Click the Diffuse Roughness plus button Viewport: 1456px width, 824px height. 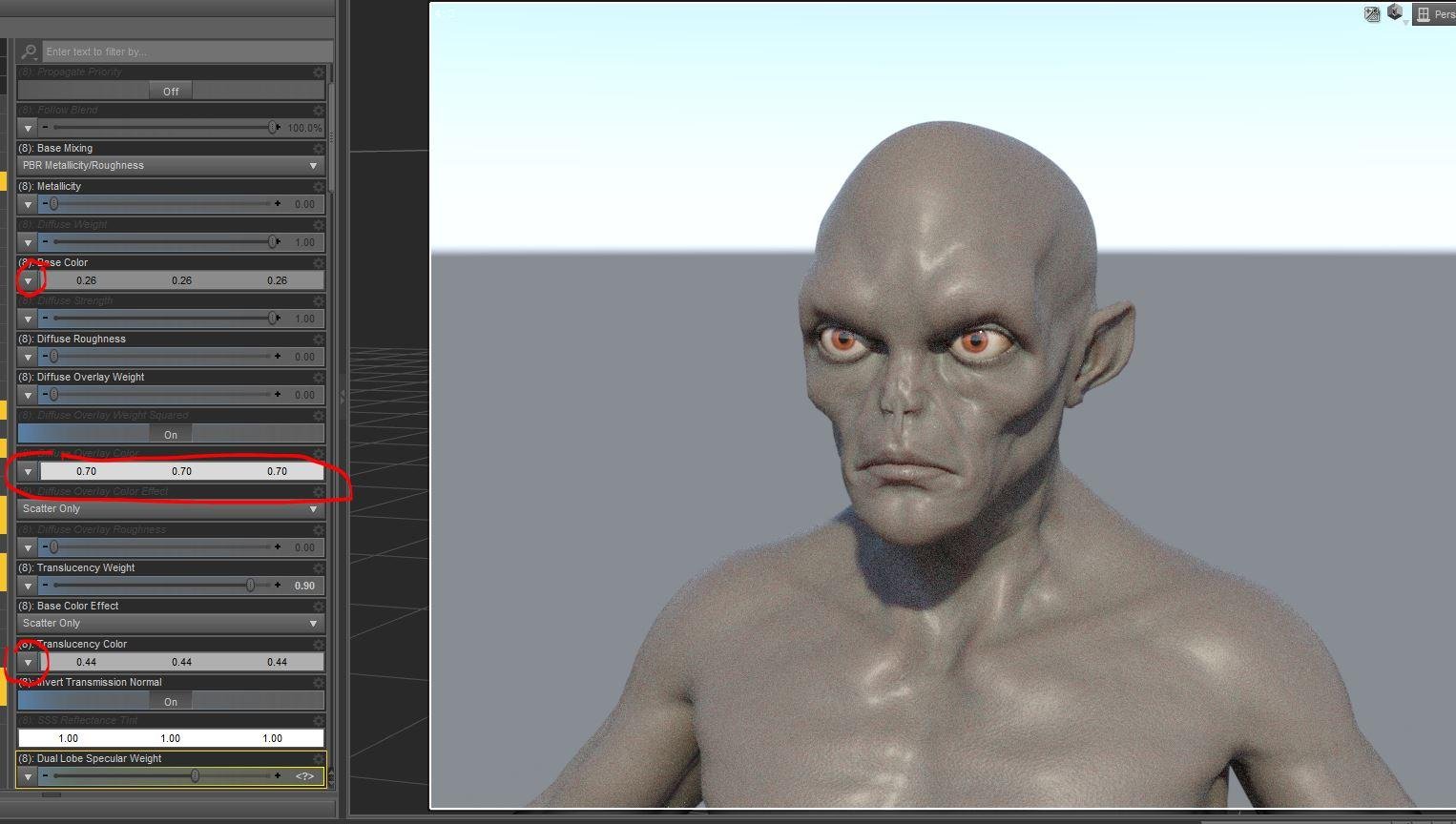click(x=278, y=356)
